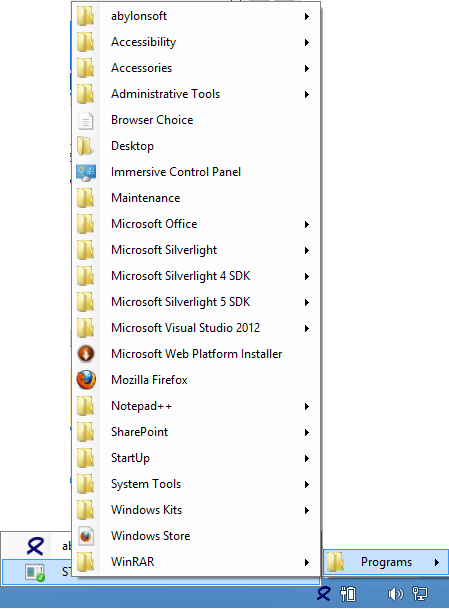The width and height of the screenshot is (449, 609).
Task: Select the System Tools text label
Action: tap(146, 484)
